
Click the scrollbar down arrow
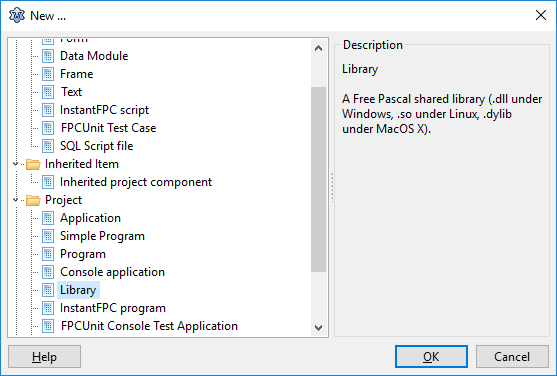319,327
